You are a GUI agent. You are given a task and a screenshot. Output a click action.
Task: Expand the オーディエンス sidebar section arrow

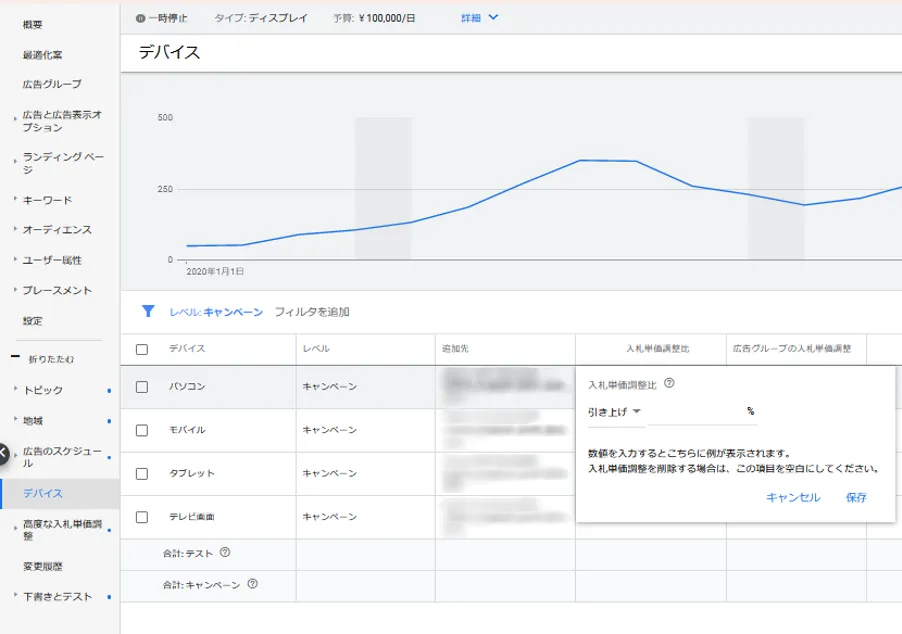point(15,228)
